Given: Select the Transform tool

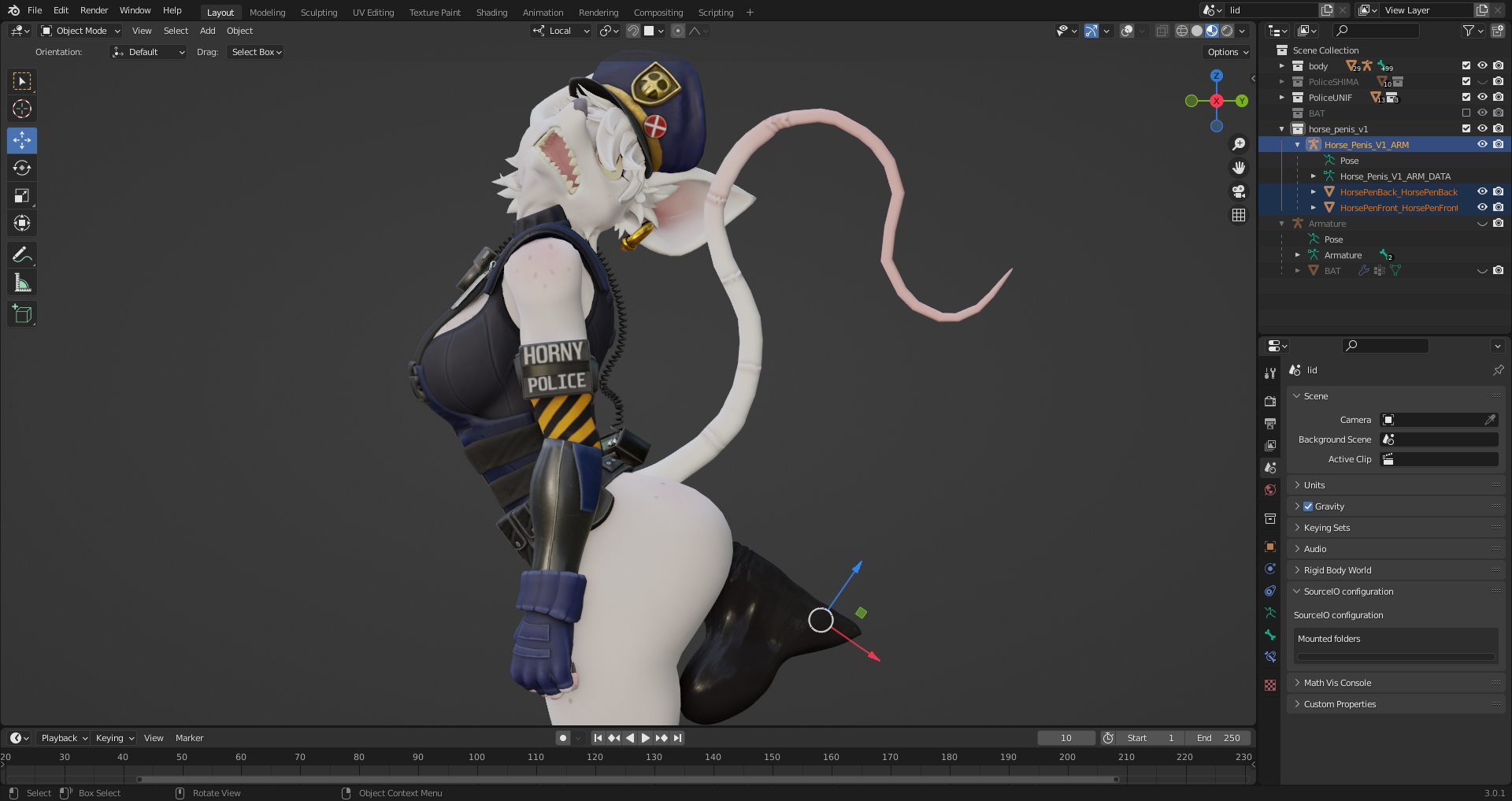Looking at the screenshot, I should click(22, 223).
